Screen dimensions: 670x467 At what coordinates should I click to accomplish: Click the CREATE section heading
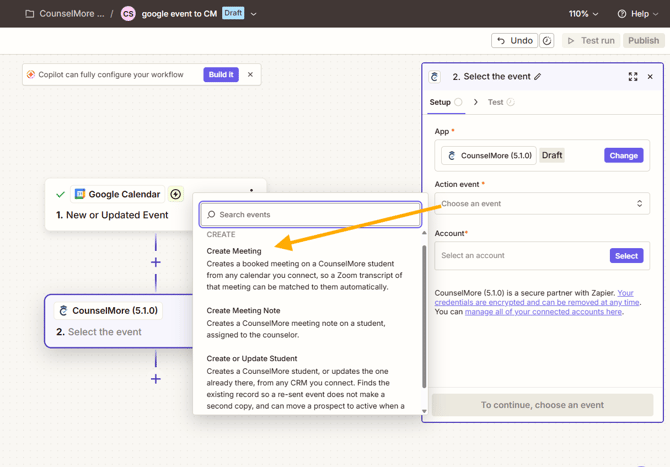(x=221, y=235)
